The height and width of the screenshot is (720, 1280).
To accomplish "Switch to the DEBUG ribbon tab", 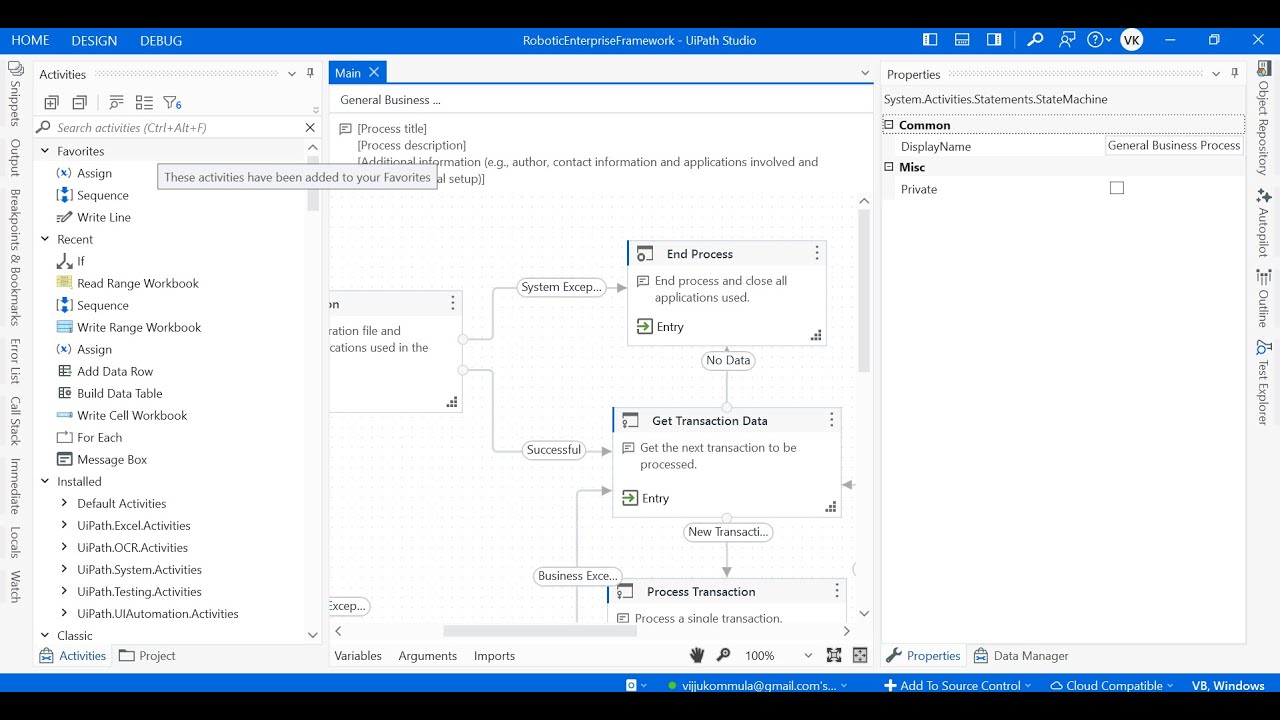I will [x=161, y=40].
